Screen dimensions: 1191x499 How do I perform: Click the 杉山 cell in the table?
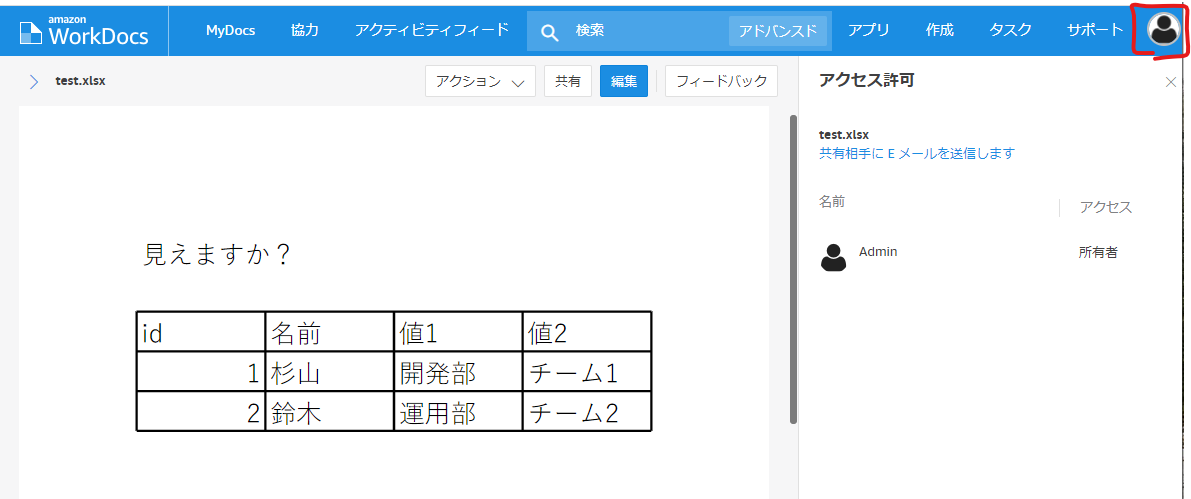[329, 372]
